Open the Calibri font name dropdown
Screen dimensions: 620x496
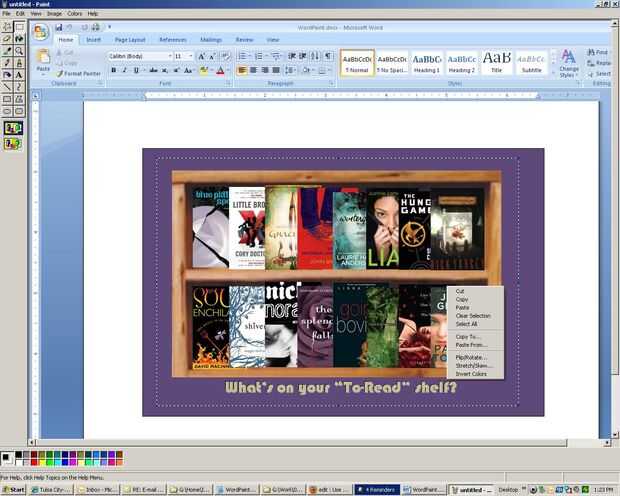coord(170,56)
